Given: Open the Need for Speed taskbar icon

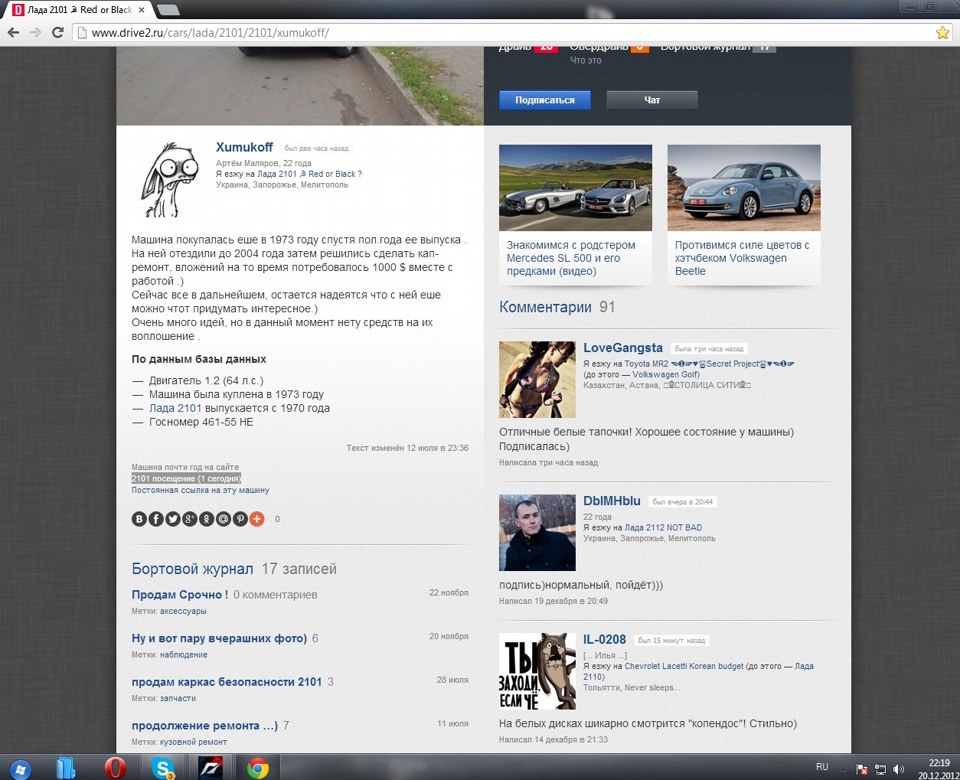Looking at the screenshot, I should 210,768.
